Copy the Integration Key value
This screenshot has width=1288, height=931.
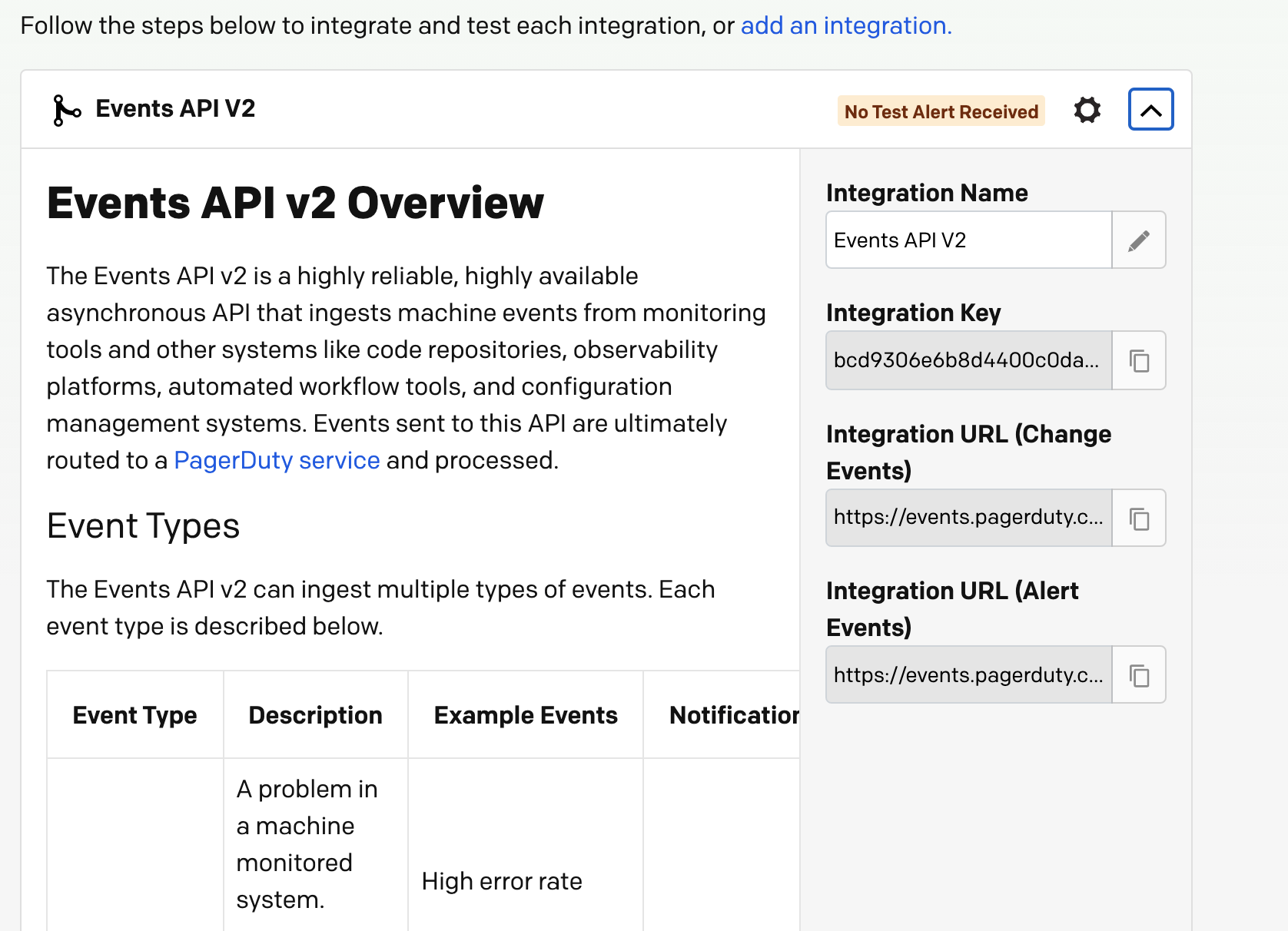(x=1139, y=360)
